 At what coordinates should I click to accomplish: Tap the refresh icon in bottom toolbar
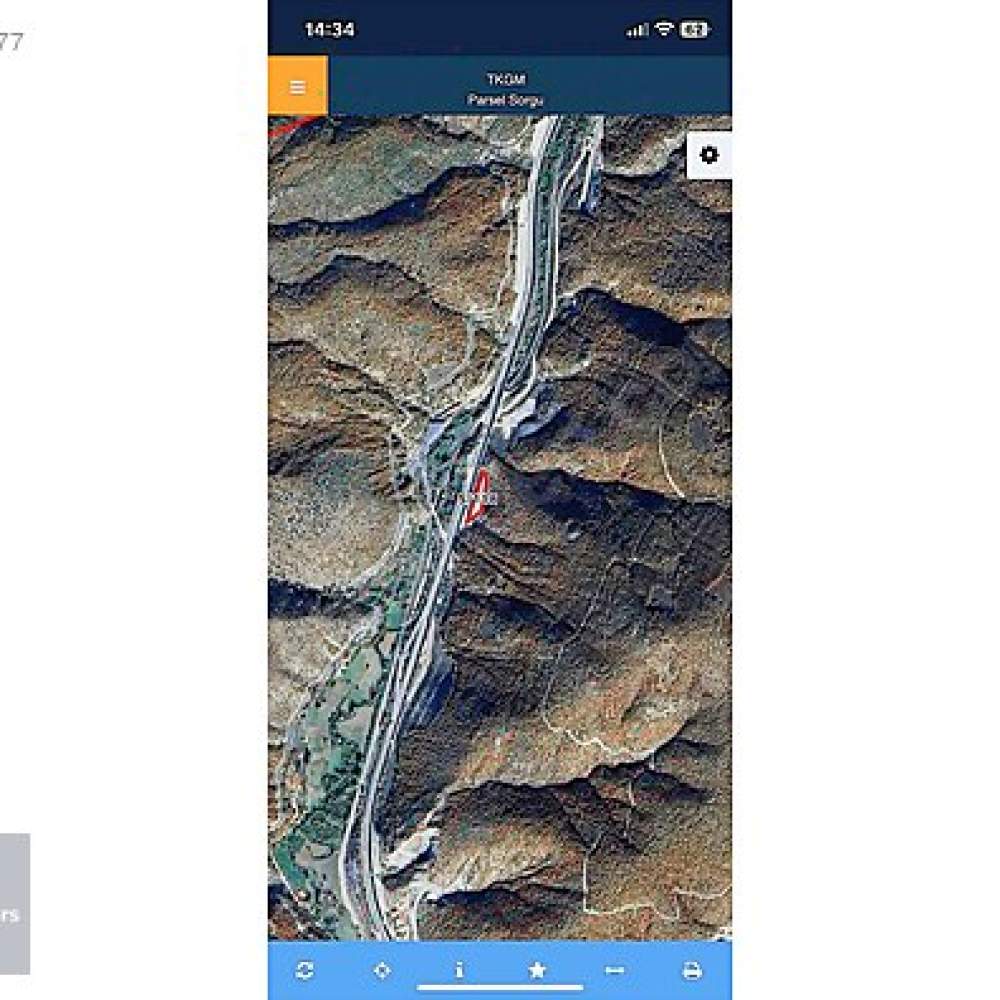click(305, 970)
